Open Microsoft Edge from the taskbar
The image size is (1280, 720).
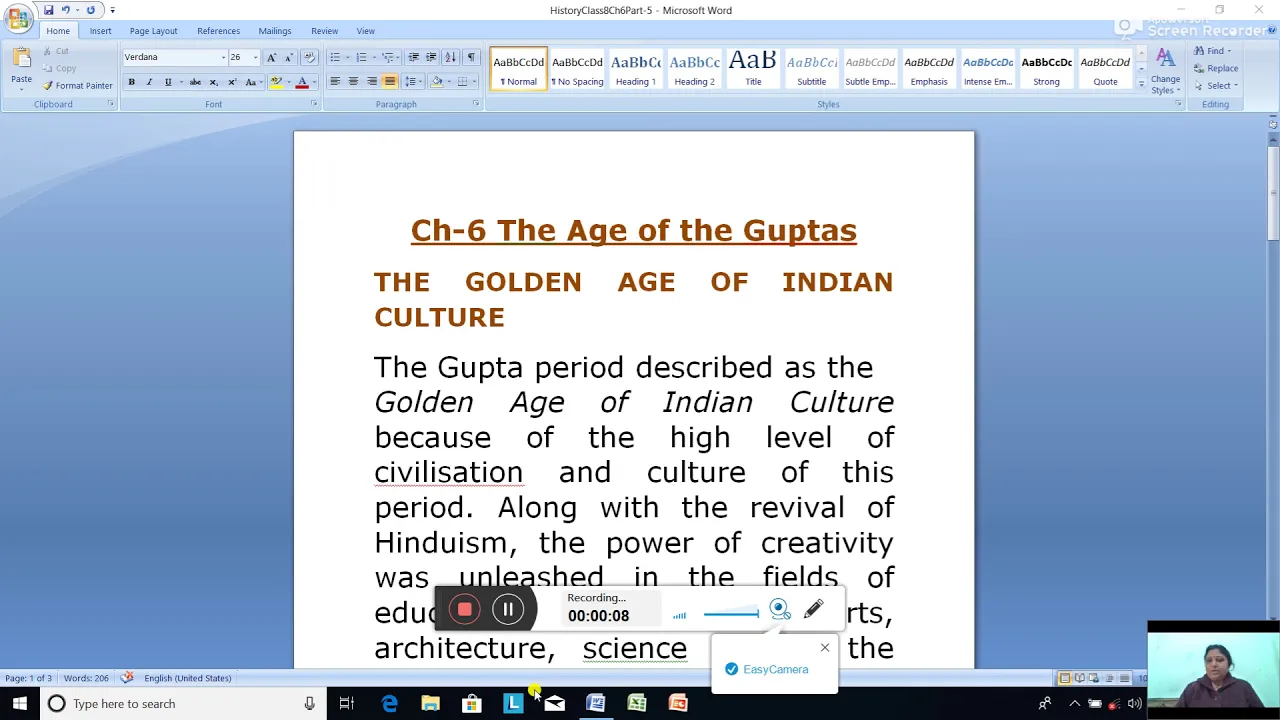click(389, 704)
